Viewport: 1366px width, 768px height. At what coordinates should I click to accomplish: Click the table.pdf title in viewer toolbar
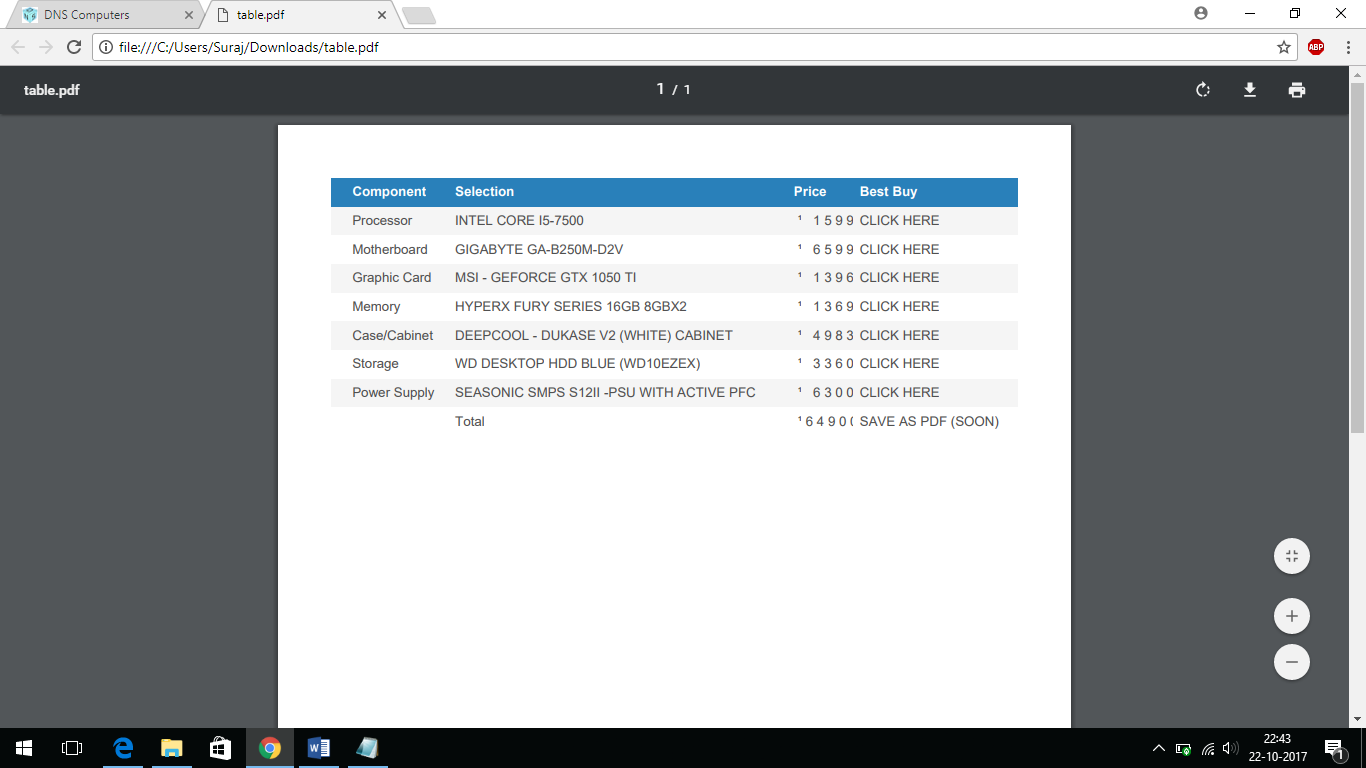pyautogui.click(x=52, y=90)
